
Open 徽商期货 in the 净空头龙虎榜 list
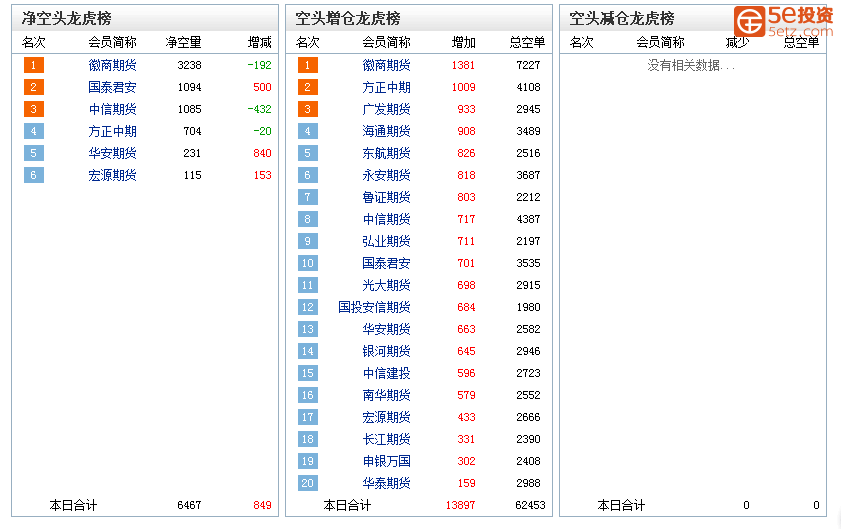click(112, 65)
